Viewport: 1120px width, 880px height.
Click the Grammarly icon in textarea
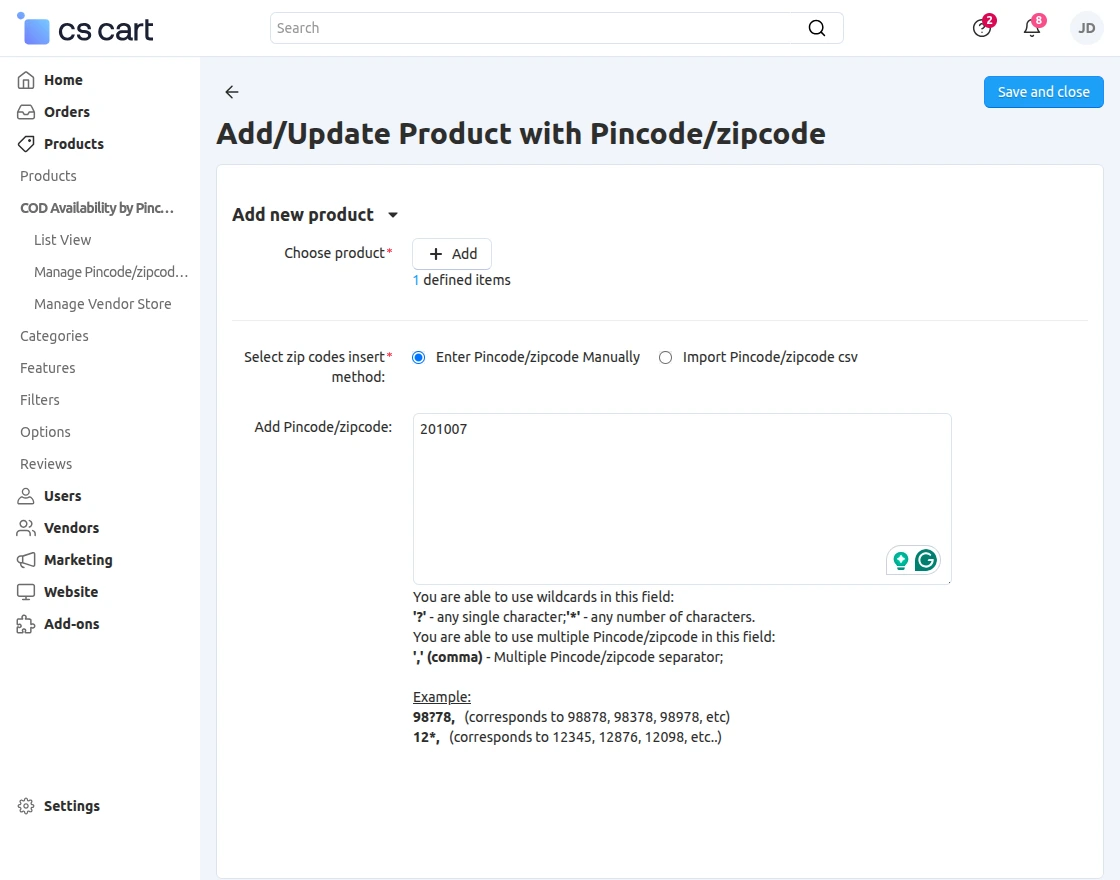[926, 560]
